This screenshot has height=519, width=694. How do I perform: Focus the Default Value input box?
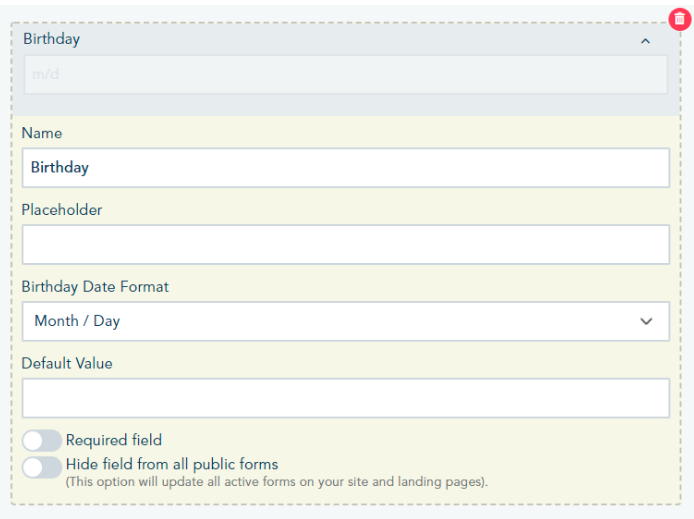[345, 398]
